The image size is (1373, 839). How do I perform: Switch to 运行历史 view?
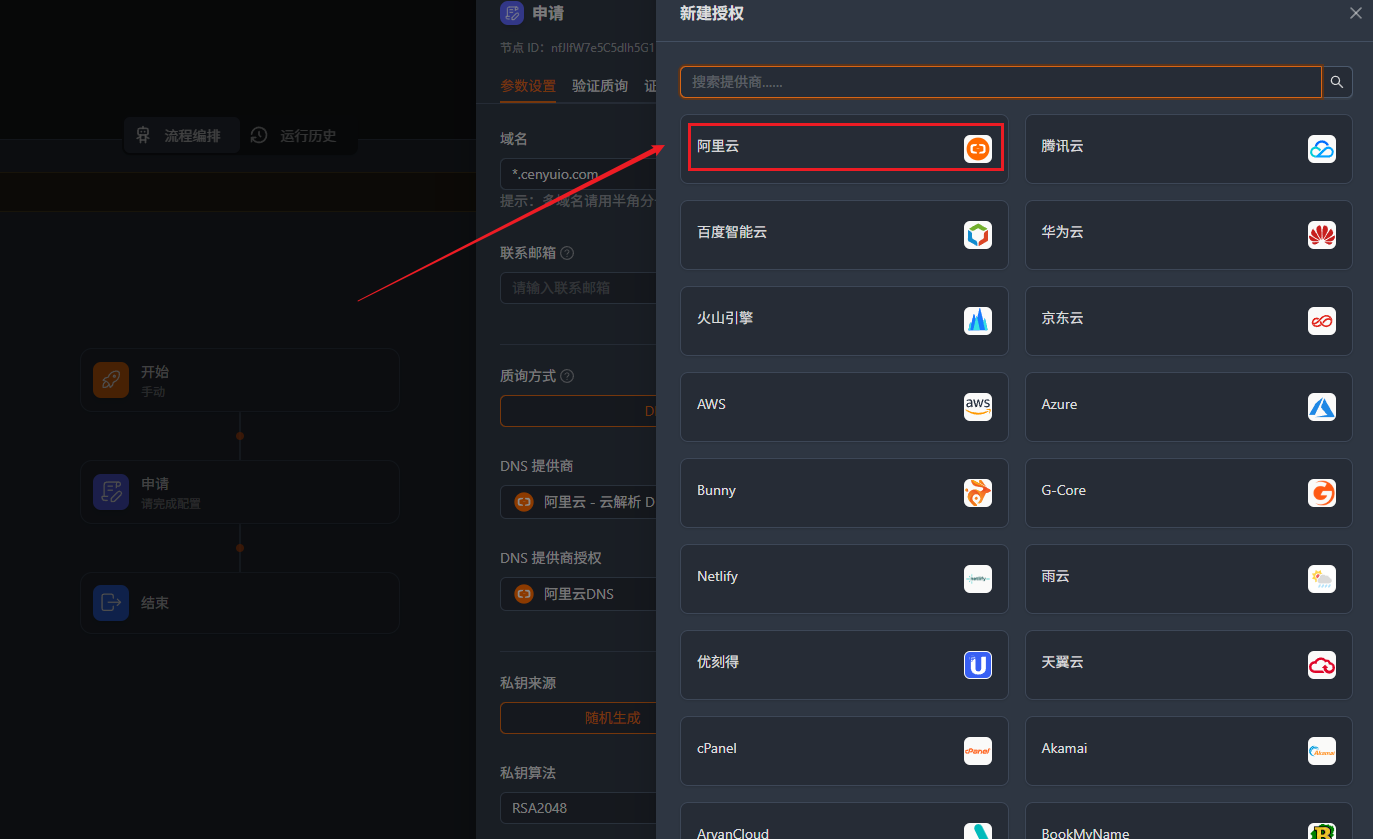[296, 136]
